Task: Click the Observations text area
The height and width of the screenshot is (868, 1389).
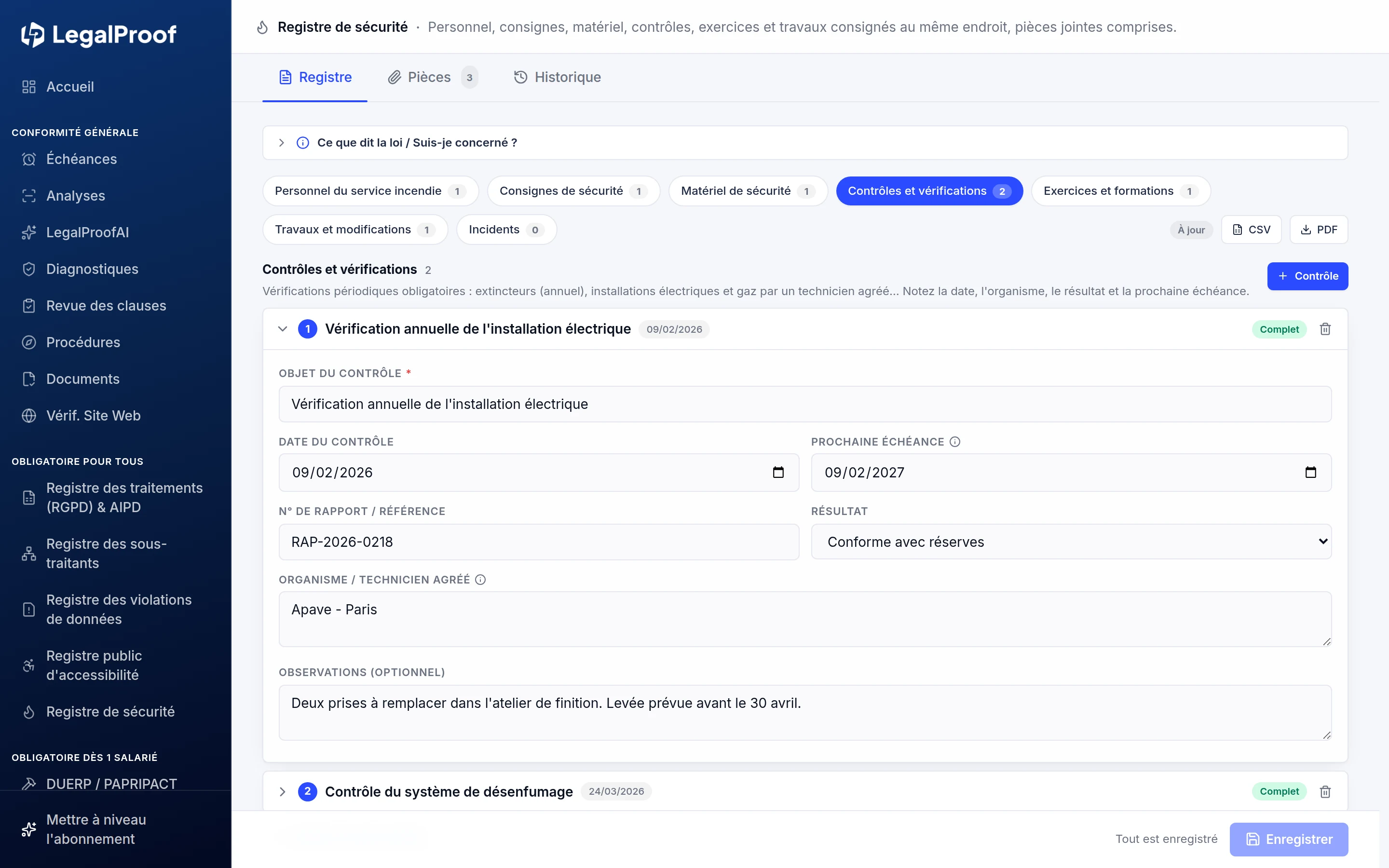Action: [x=804, y=712]
